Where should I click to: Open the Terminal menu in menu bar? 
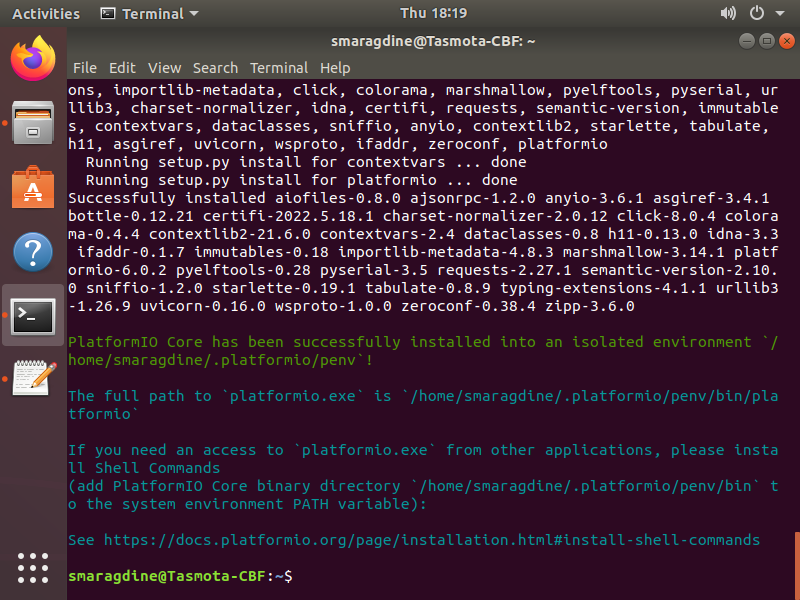point(279,68)
